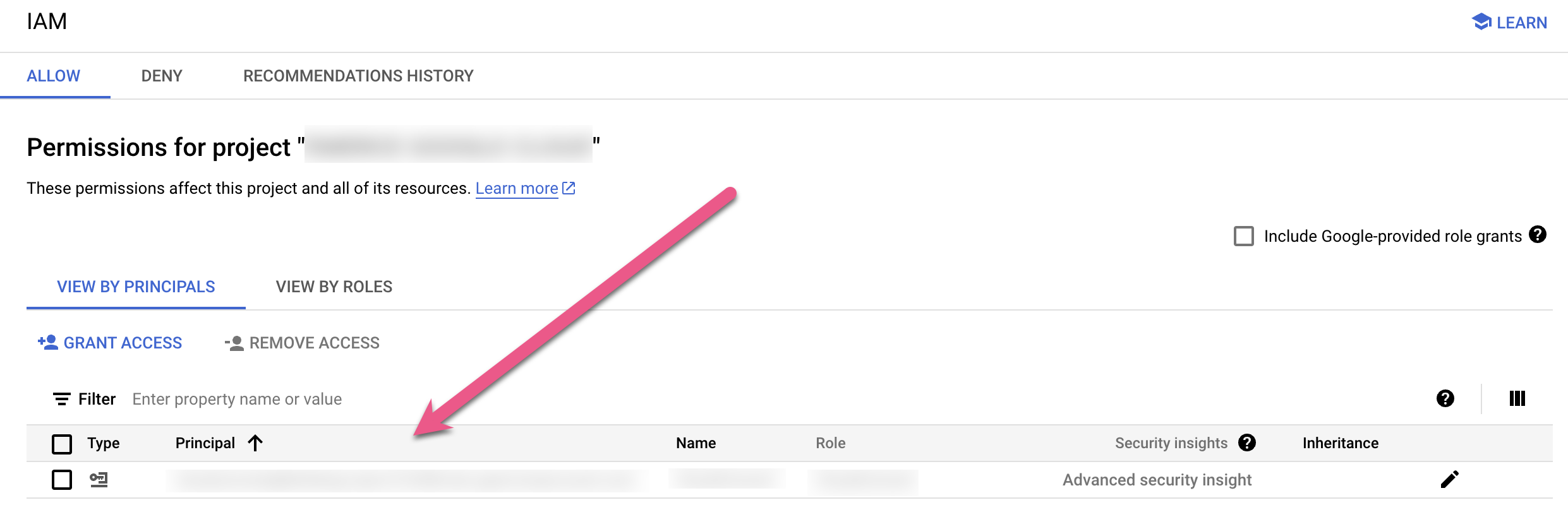1568x505 pixels.
Task: Click the REMOVE ACCESS button
Action: tap(302, 343)
